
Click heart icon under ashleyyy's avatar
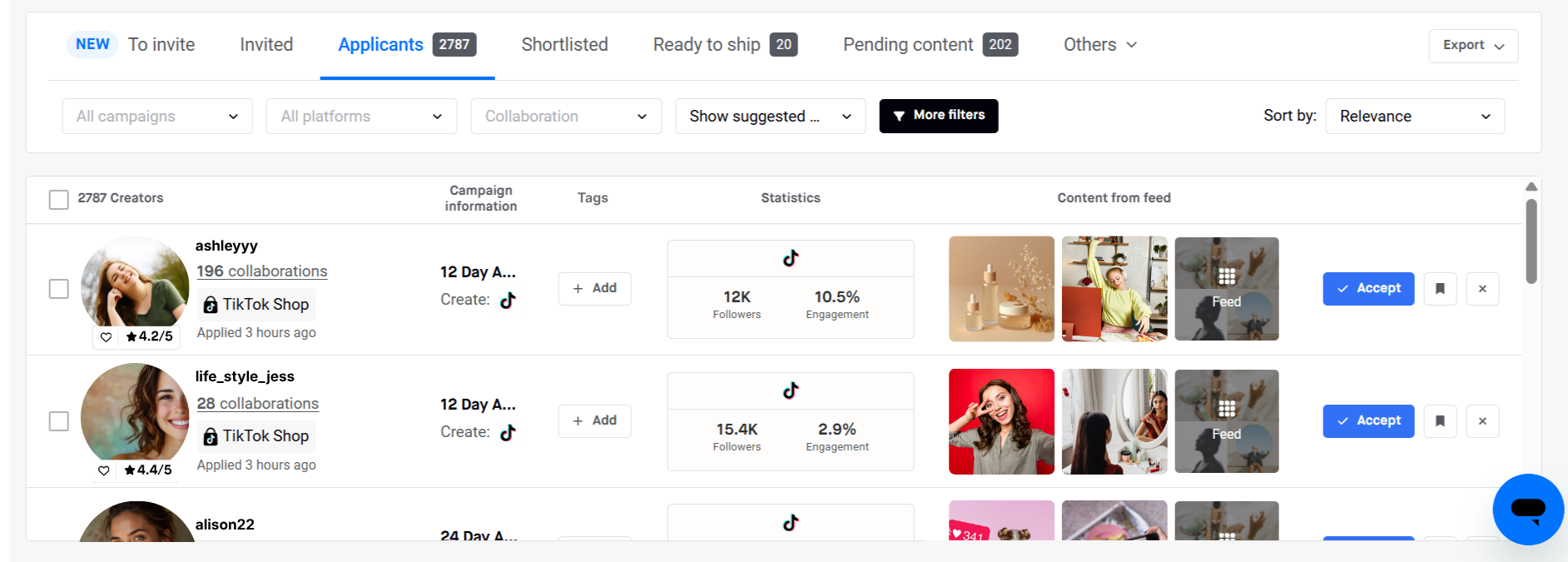[106, 337]
